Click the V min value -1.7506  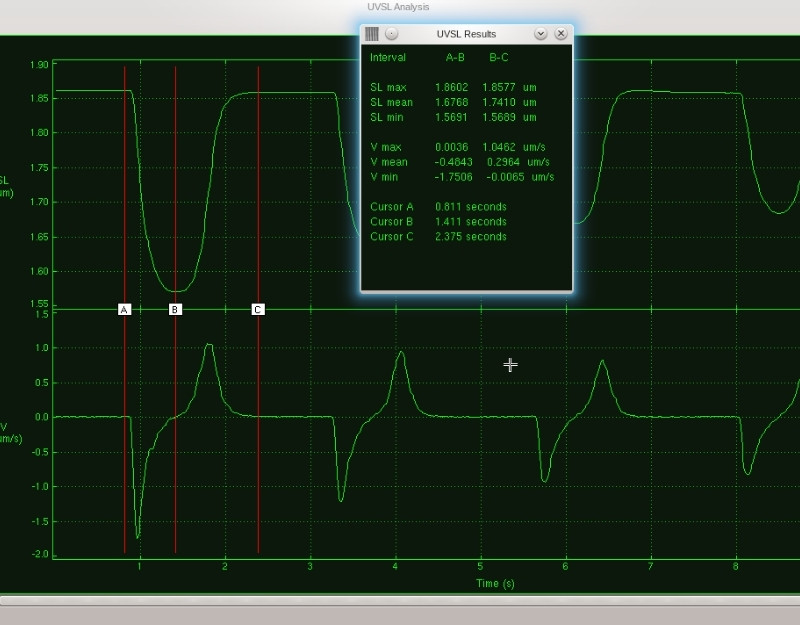point(453,177)
